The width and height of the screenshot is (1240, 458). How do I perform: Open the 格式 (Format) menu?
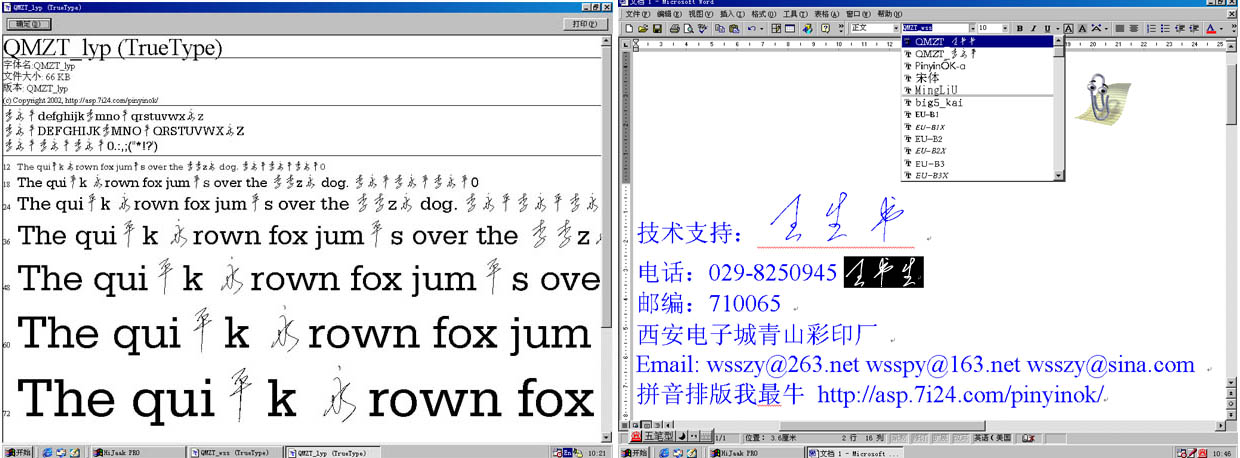pos(764,14)
